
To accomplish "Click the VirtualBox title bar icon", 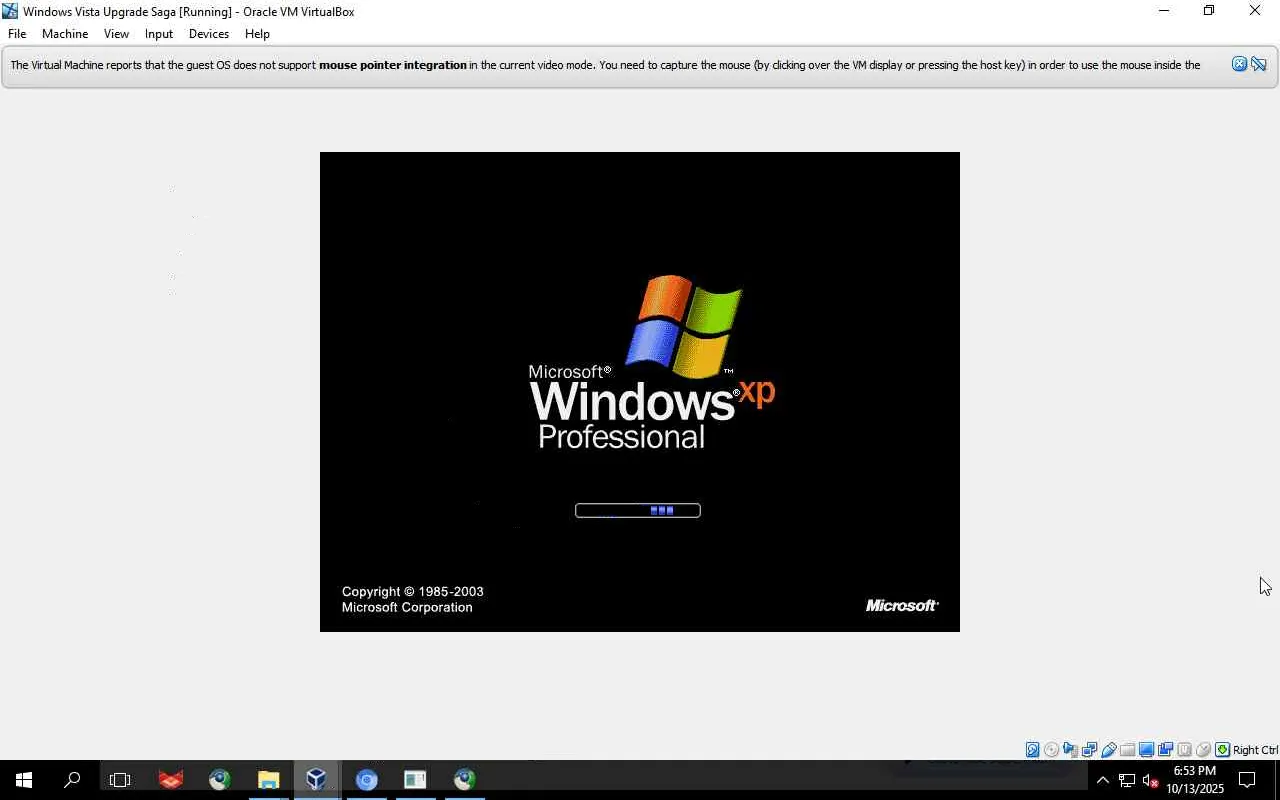I will coord(10,11).
